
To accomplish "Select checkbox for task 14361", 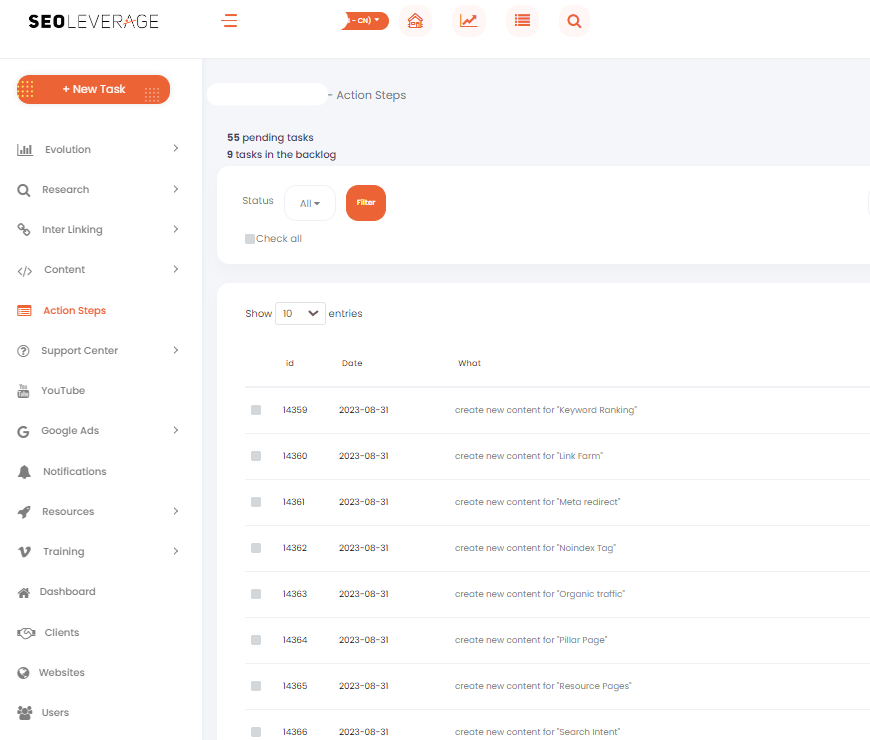I will (256, 502).
